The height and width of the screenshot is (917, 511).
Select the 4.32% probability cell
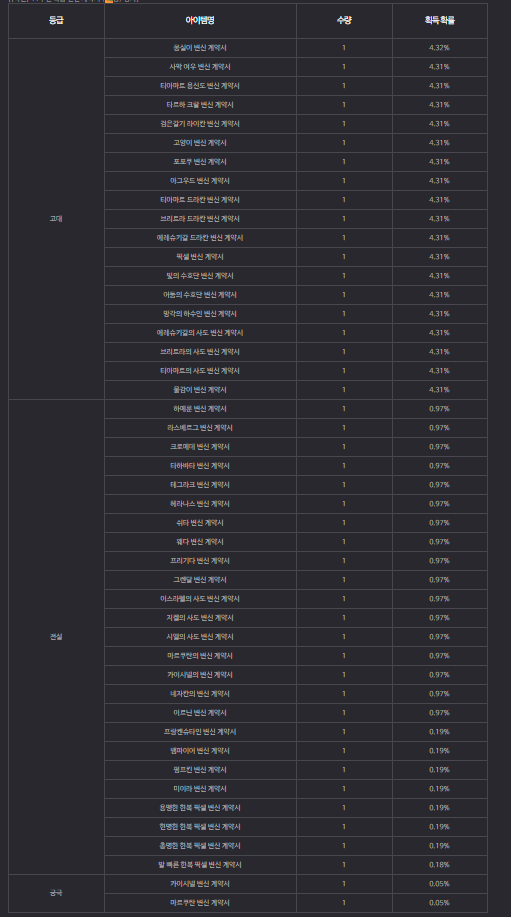[440, 48]
